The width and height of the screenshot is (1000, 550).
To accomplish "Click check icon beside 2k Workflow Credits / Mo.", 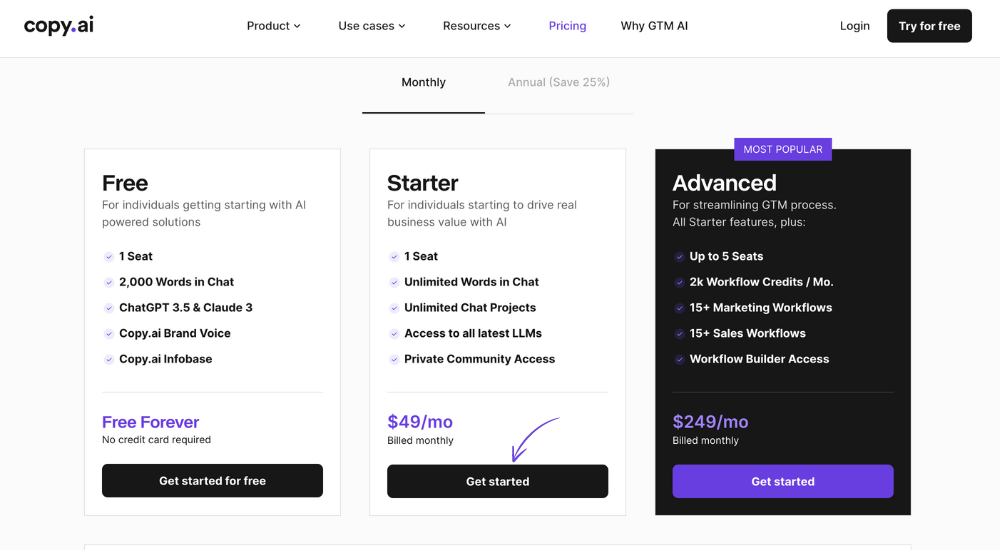I will pyautogui.click(x=679, y=282).
